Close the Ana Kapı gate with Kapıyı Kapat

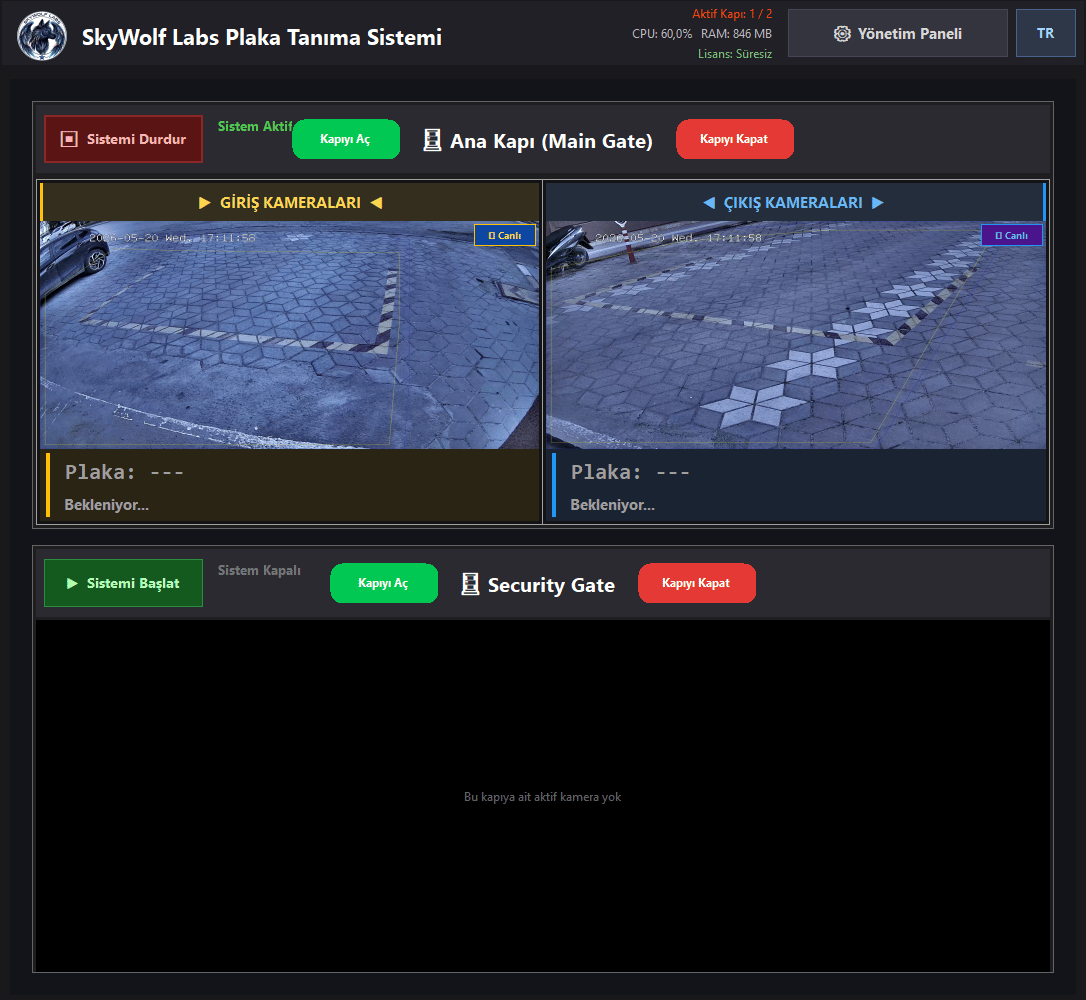coord(734,139)
